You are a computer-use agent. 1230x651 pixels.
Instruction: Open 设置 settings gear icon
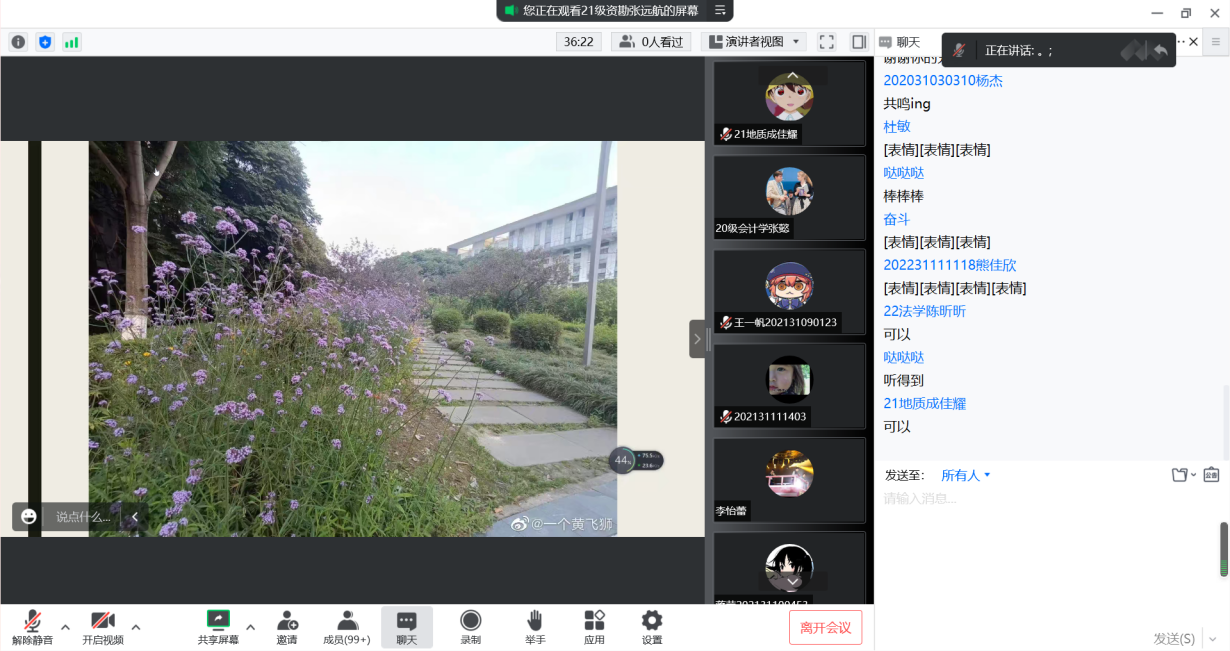[x=652, y=627]
